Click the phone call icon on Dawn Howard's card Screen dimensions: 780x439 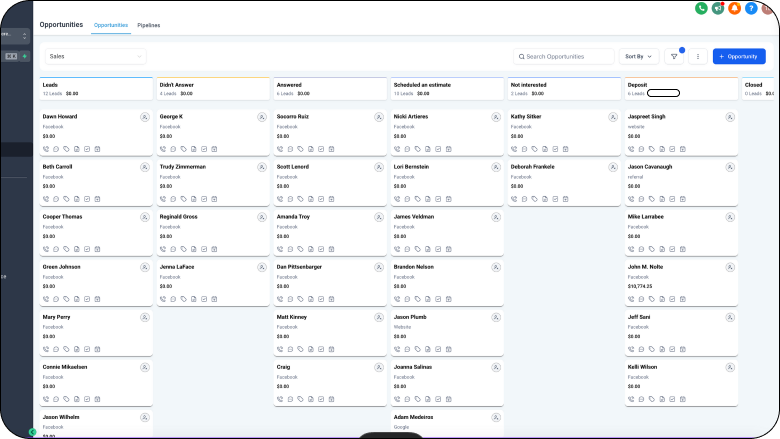(x=46, y=148)
